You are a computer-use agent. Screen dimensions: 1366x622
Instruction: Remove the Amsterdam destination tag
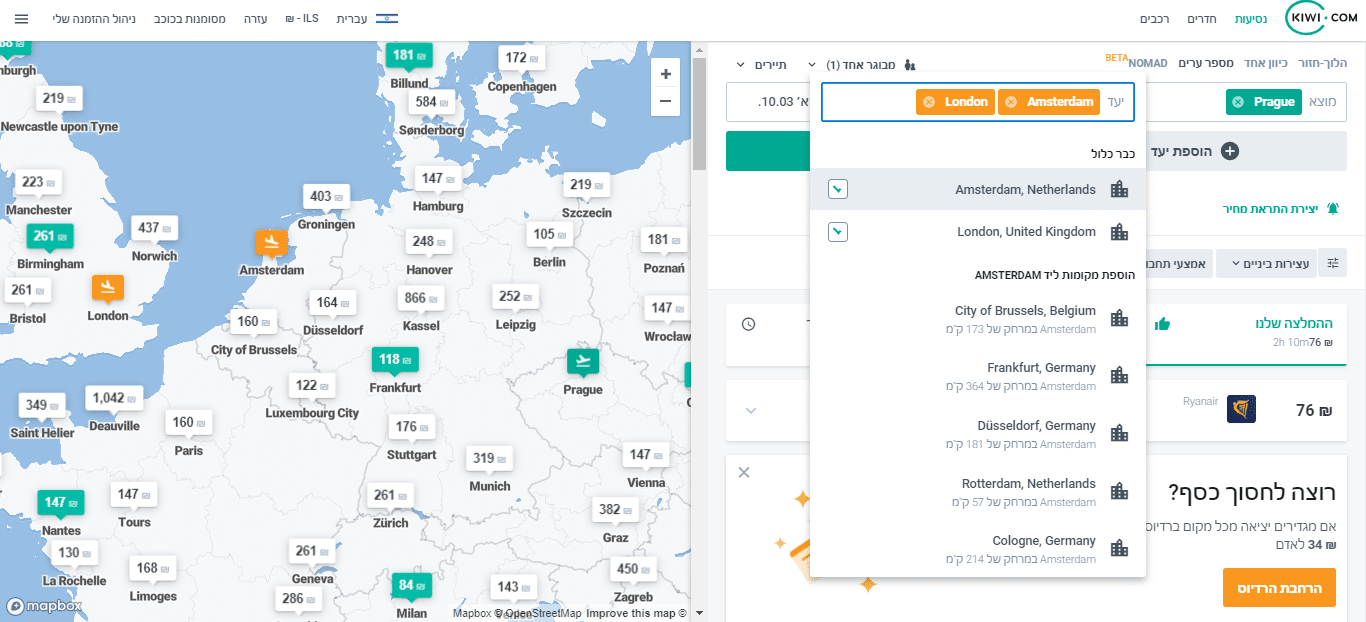point(1011,102)
